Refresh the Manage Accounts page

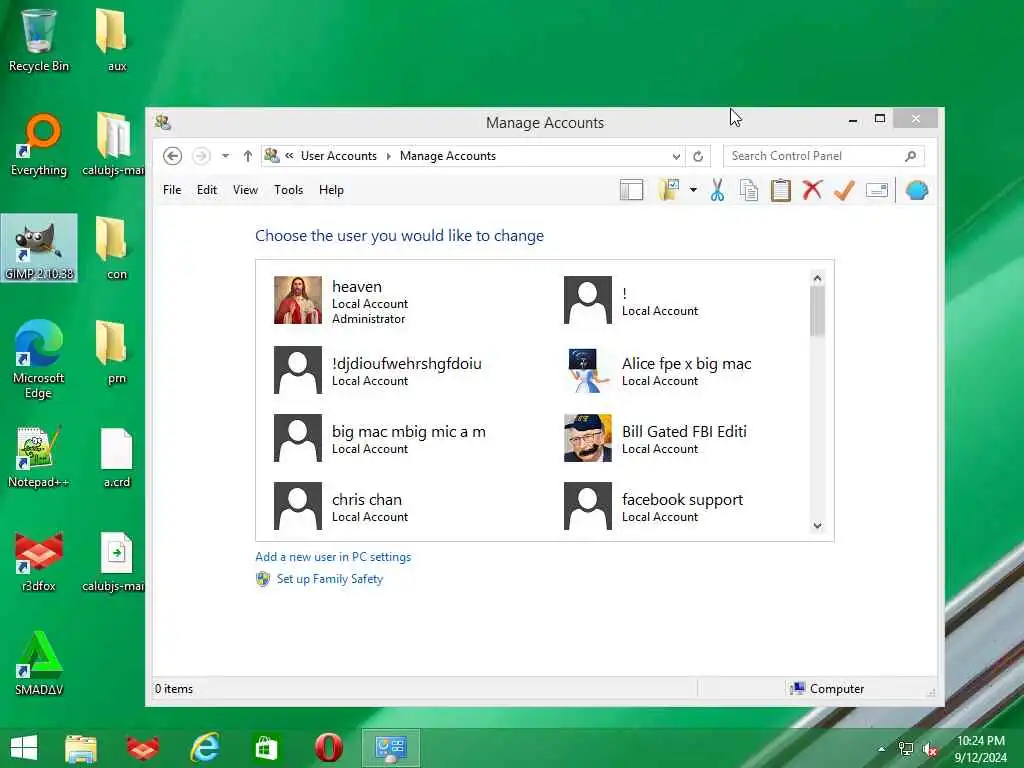tap(698, 157)
